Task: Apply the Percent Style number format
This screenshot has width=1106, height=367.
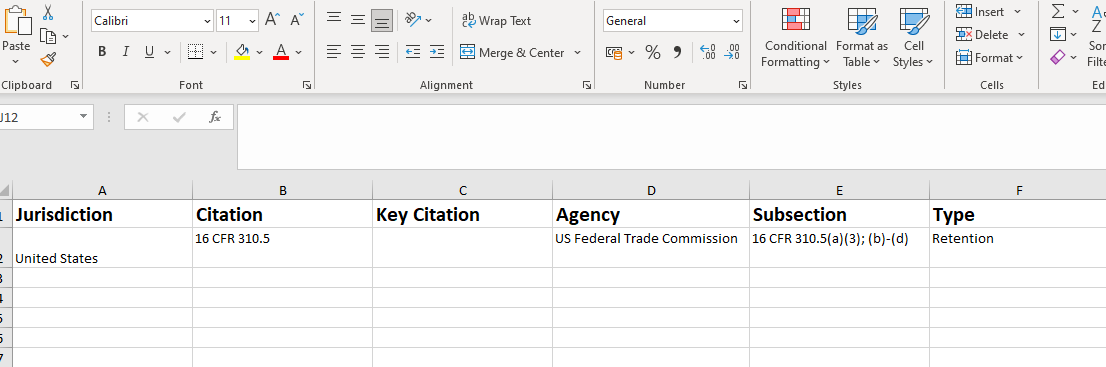Action: (653, 52)
